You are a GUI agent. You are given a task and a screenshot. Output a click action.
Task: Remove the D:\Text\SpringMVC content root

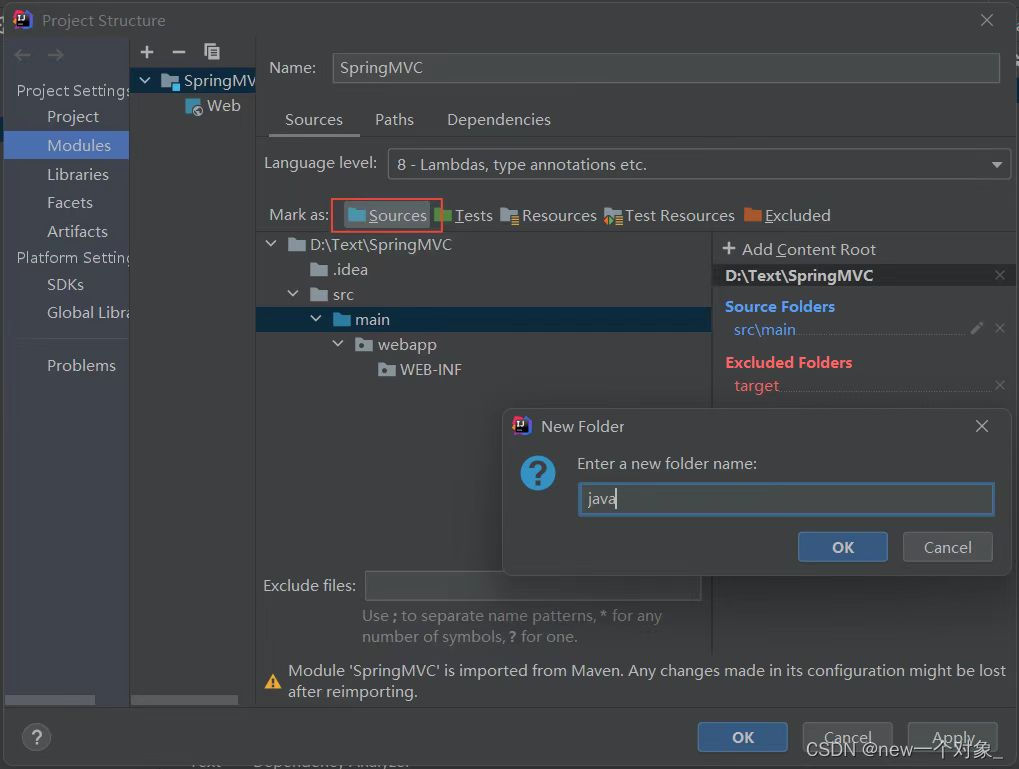[1000, 275]
